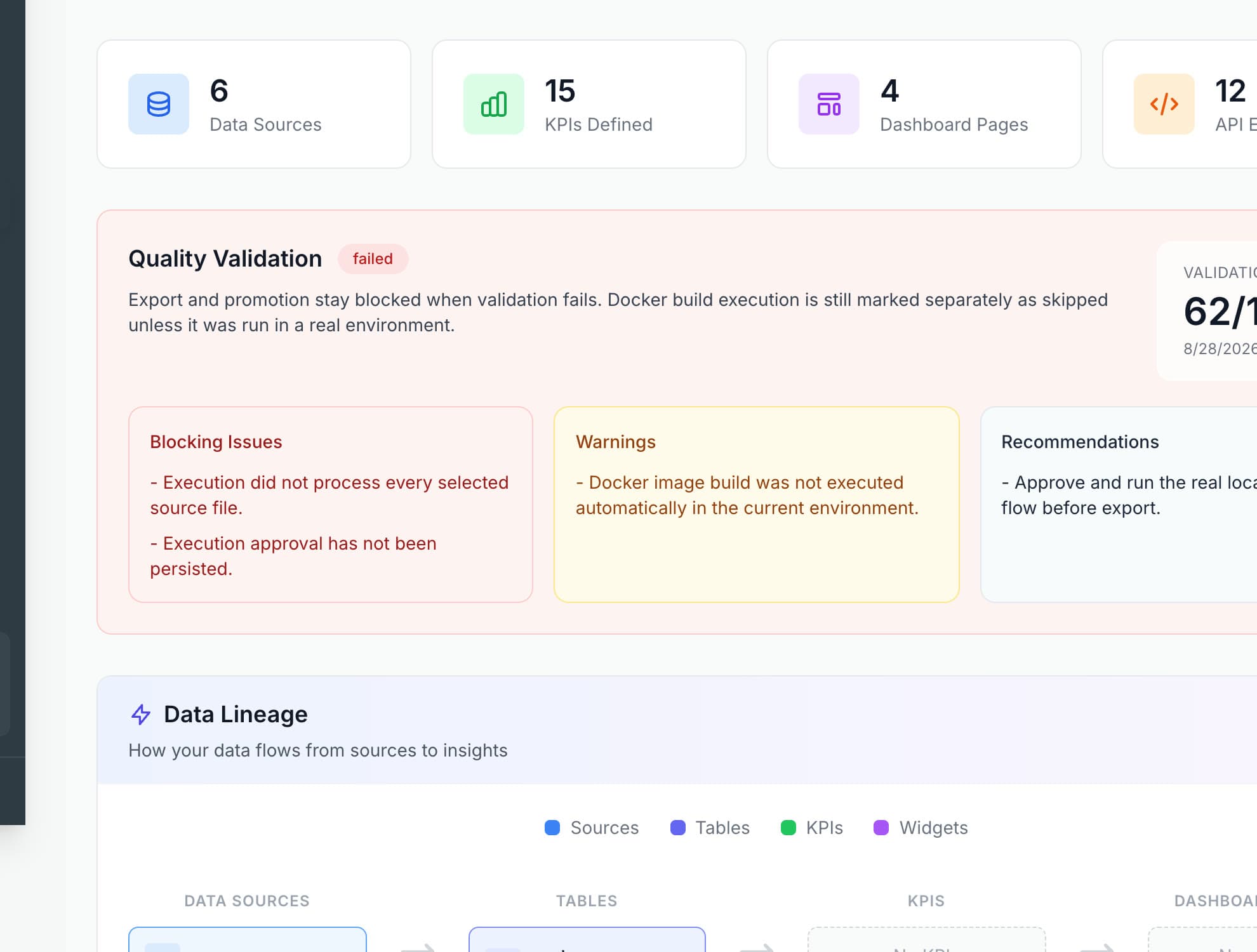Click the TABLES column header
The height and width of the screenshot is (952, 1257).
(x=587, y=901)
